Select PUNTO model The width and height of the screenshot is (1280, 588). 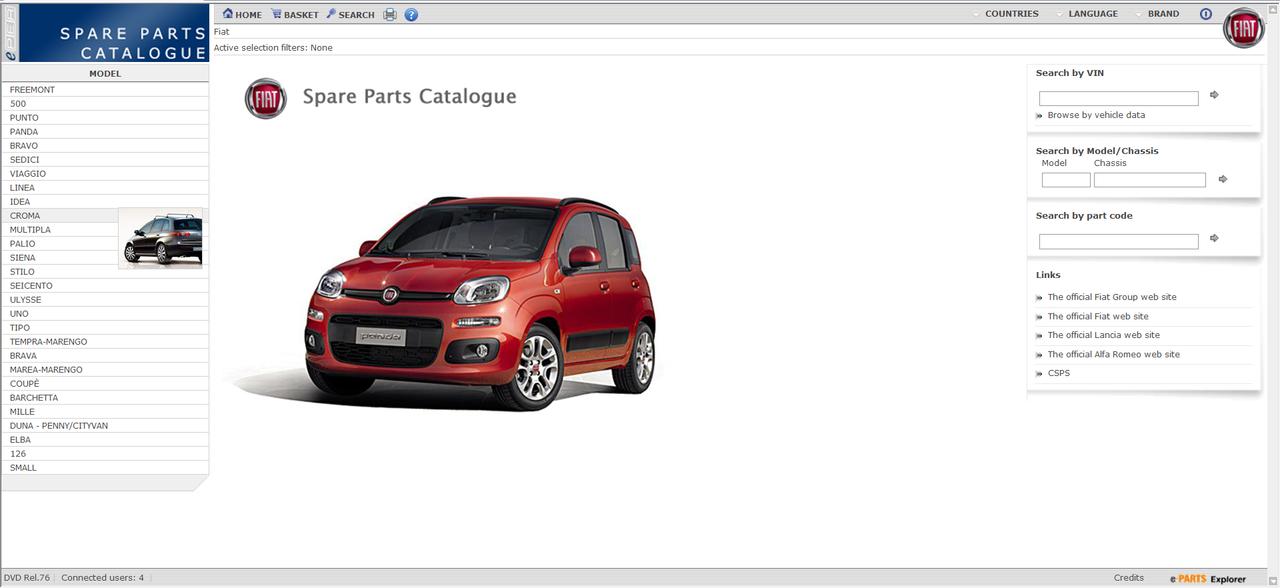pyautogui.click(x=105, y=118)
